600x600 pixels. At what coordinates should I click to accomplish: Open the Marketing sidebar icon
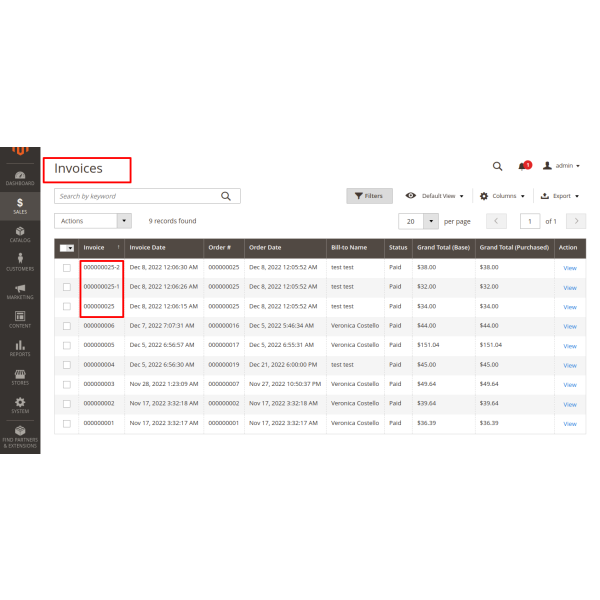point(20,292)
